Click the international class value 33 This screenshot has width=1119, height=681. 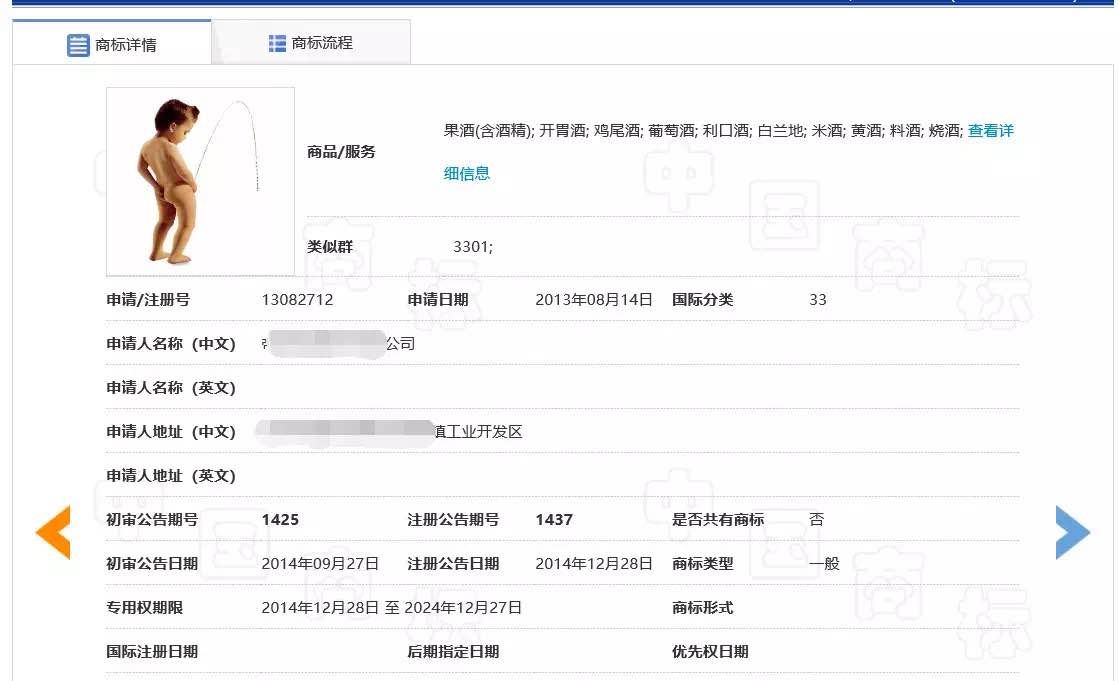pos(818,300)
